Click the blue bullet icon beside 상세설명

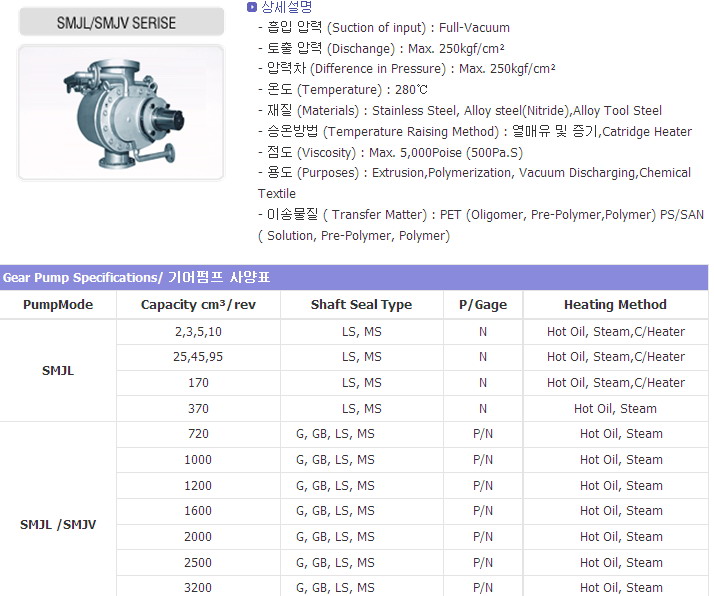[251, 8]
